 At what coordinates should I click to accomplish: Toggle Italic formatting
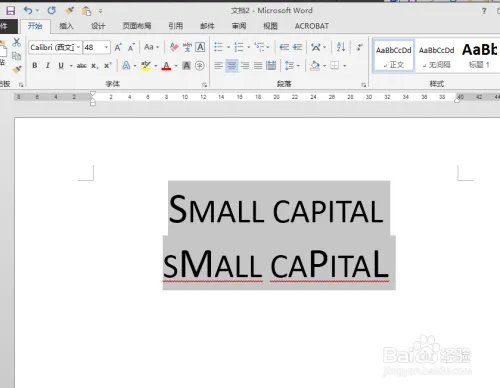[48, 66]
